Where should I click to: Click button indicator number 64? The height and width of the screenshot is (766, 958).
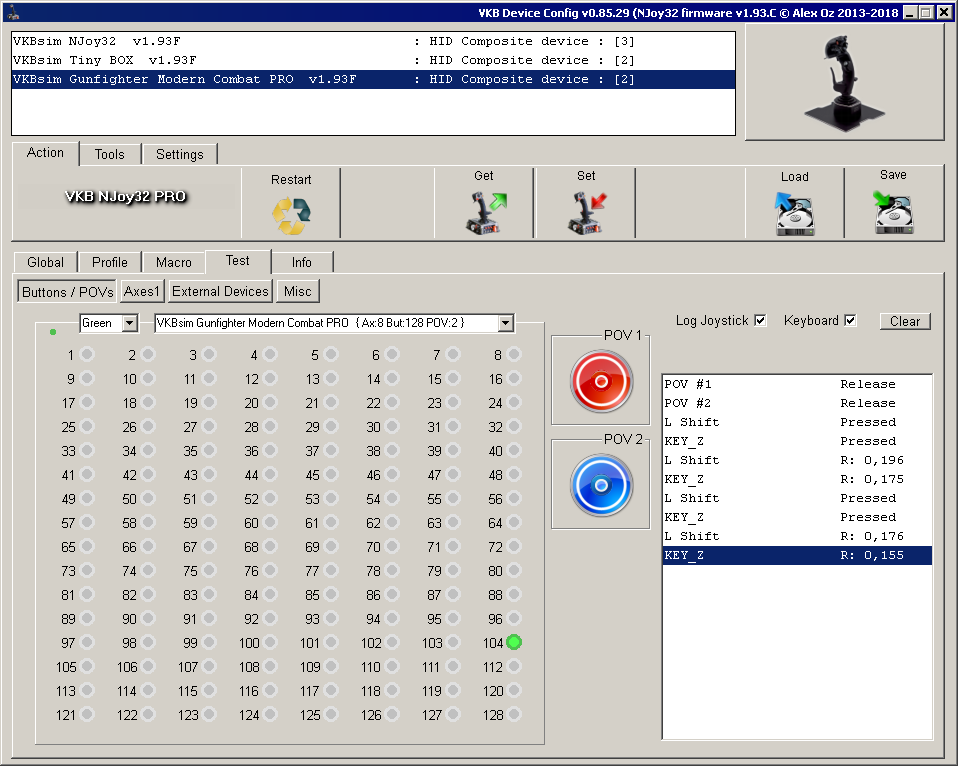[514, 522]
